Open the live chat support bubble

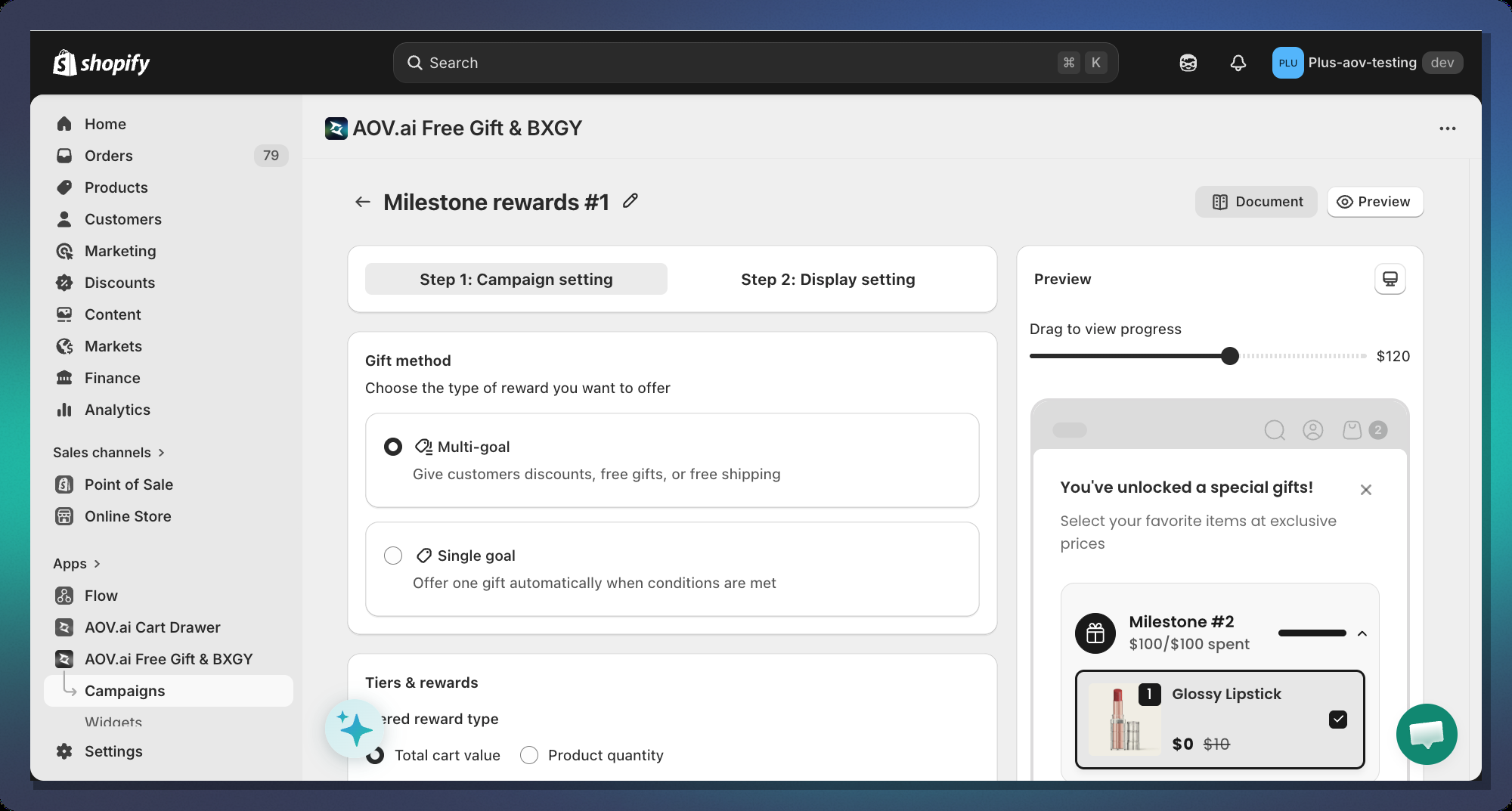1426,734
